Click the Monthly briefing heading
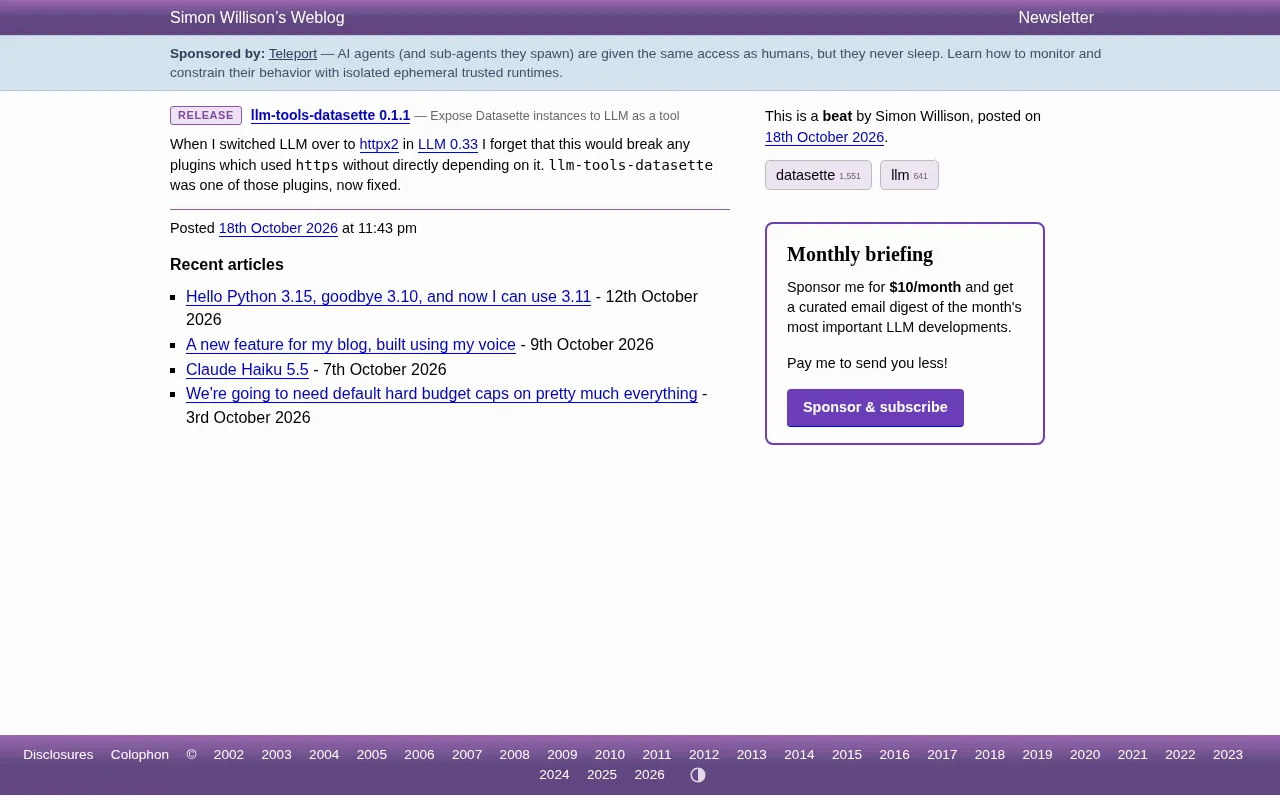This screenshot has height=800, width=1280. pyautogui.click(x=860, y=254)
